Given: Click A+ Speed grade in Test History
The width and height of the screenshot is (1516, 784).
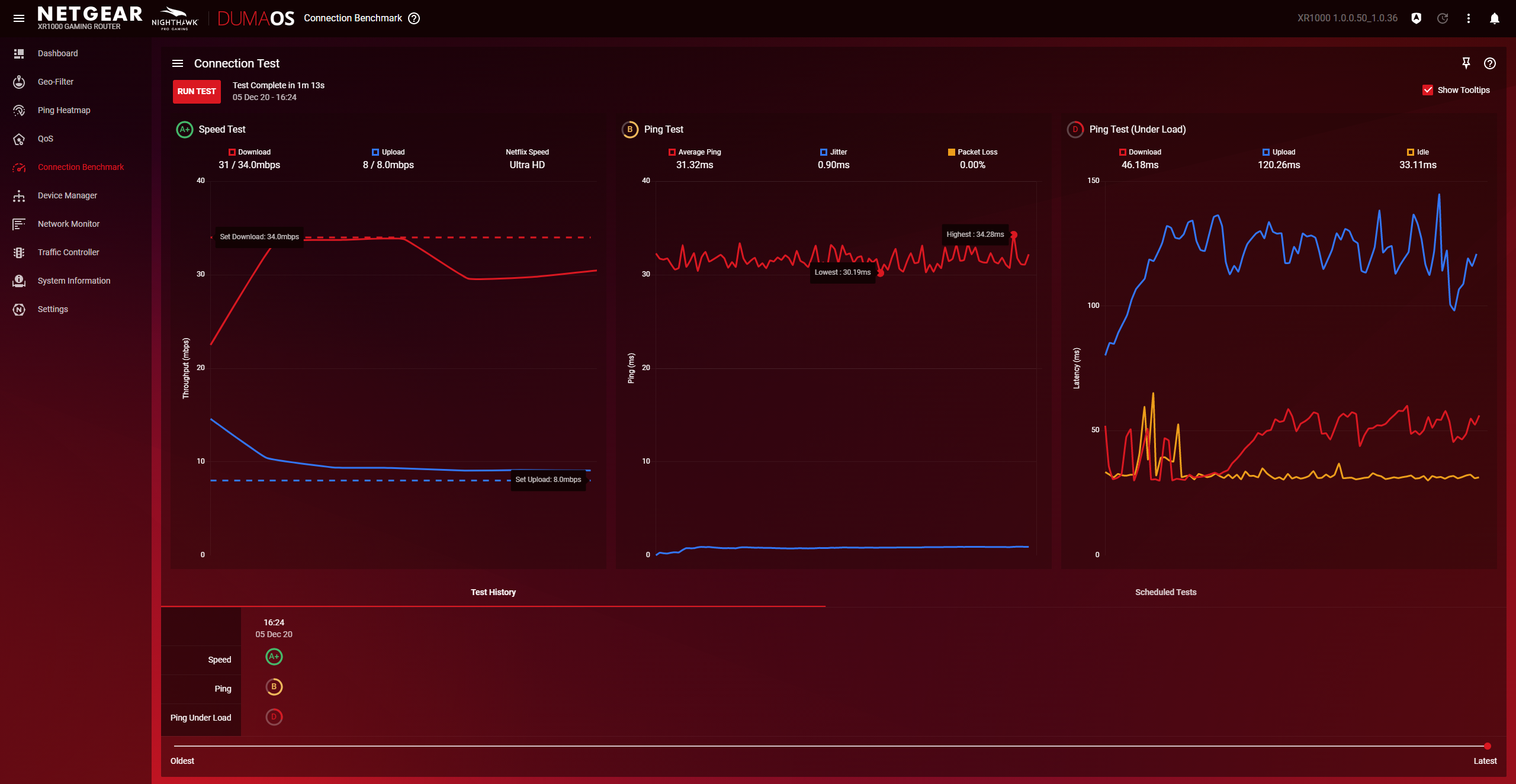Looking at the screenshot, I should pos(274,657).
